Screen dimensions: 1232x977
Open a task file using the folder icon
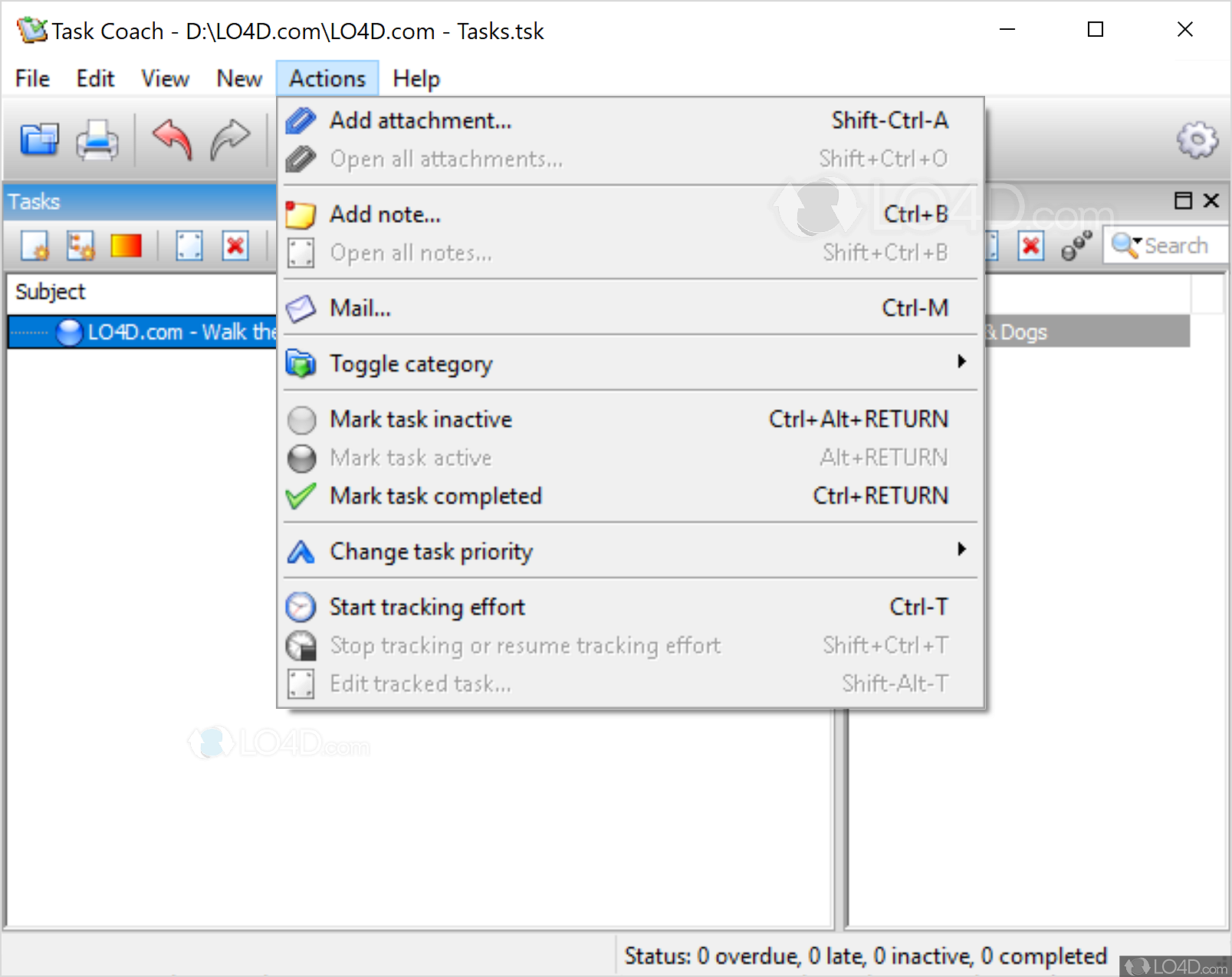point(38,139)
